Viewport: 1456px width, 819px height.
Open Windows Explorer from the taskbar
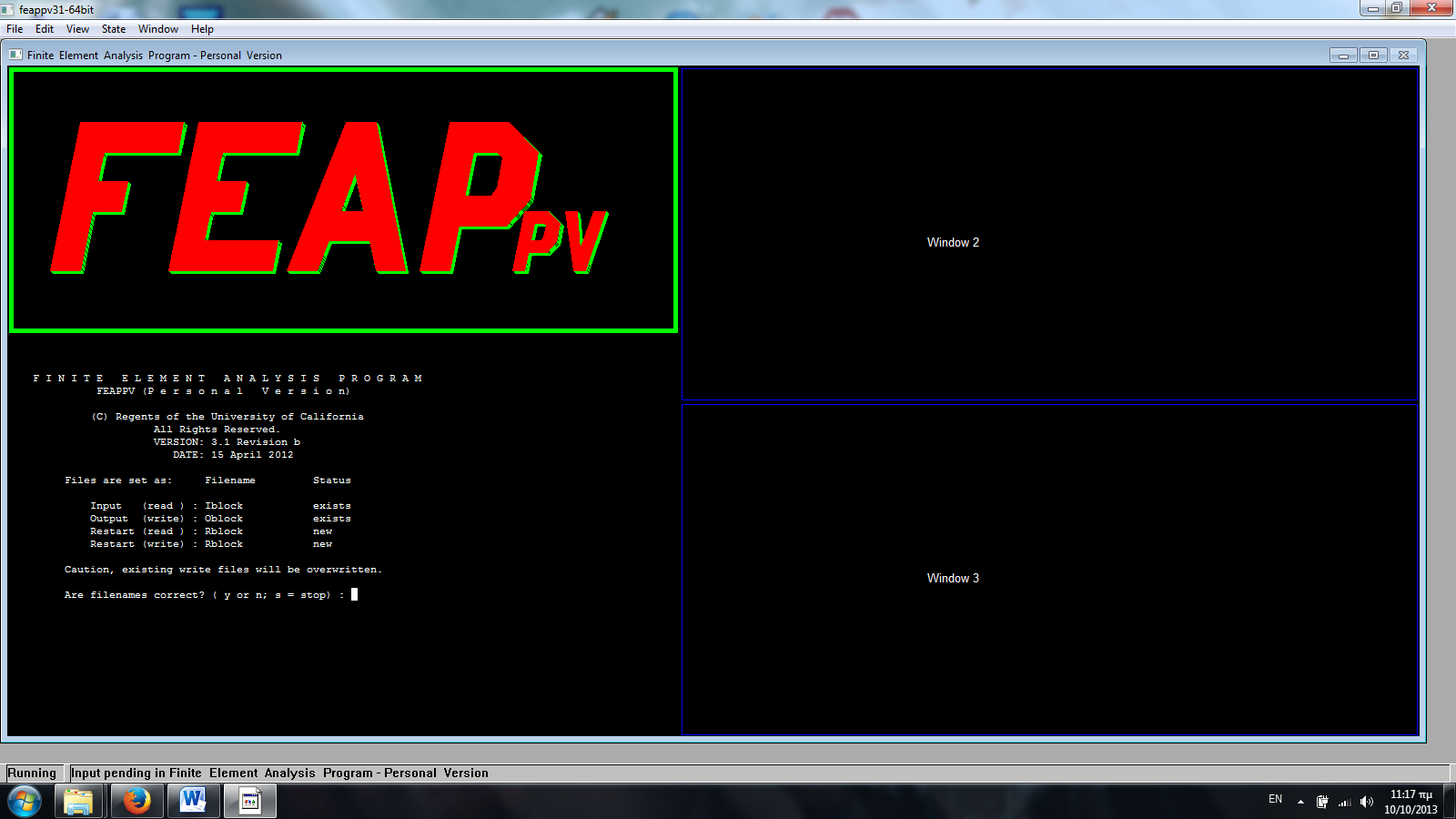pos(78,802)
